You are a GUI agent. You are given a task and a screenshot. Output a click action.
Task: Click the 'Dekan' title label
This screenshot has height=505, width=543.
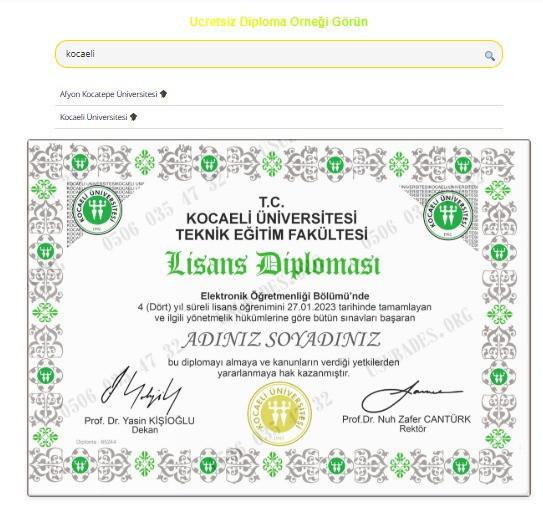click(x=145, y=430)
